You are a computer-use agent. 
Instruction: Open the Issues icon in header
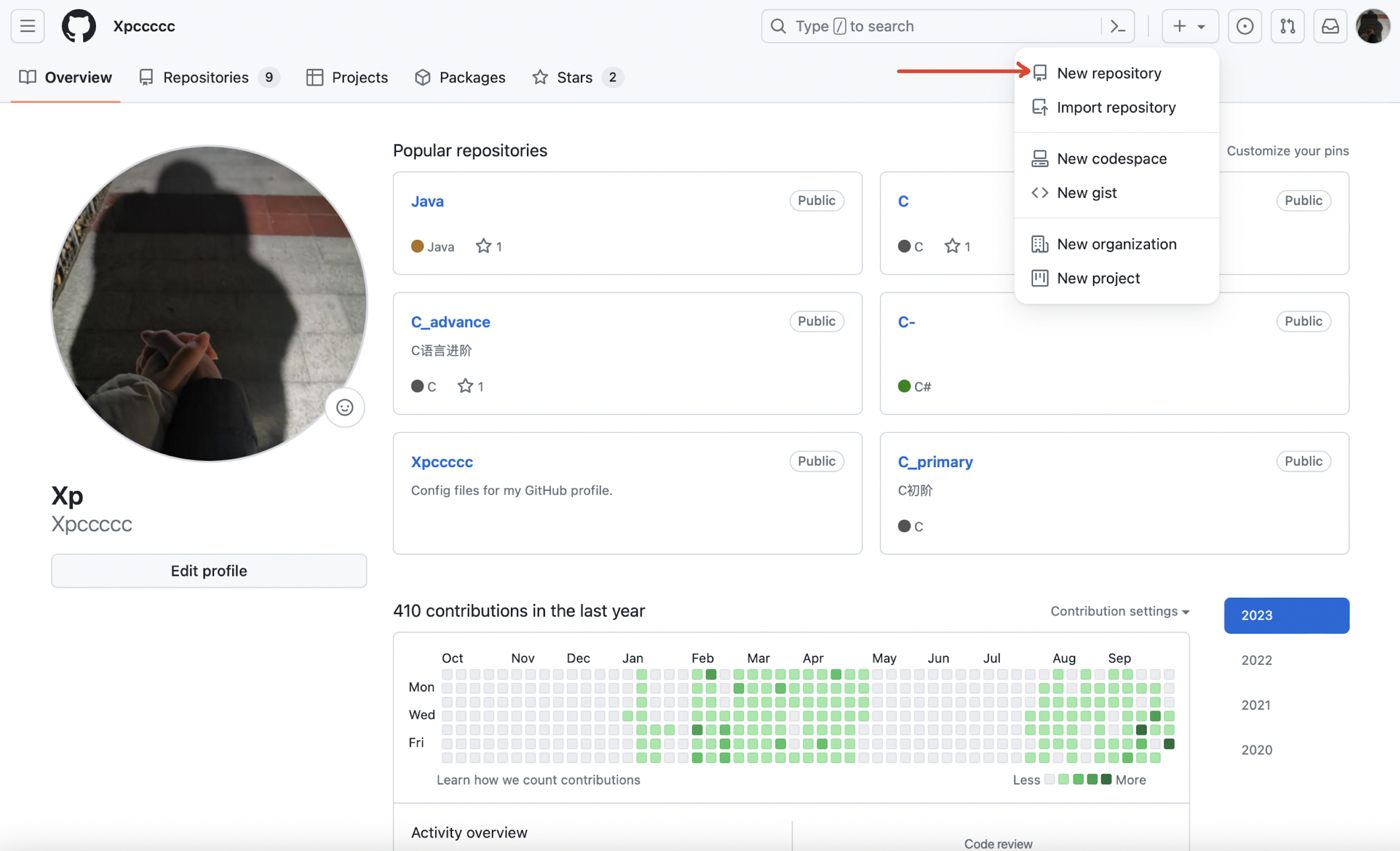point(1245,26)
